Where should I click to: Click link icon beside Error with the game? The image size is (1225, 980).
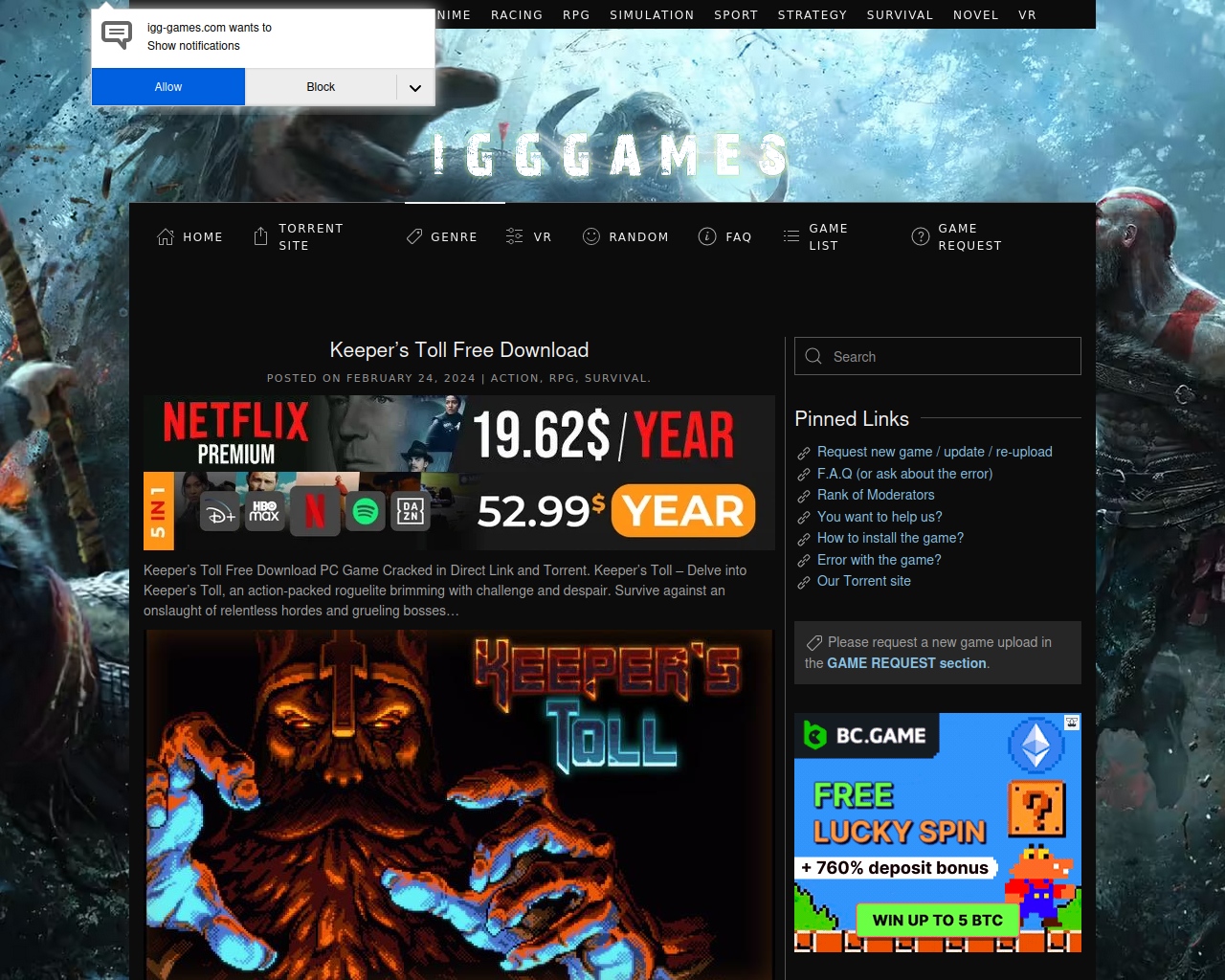pyautogui.click(x=804, y=561)
